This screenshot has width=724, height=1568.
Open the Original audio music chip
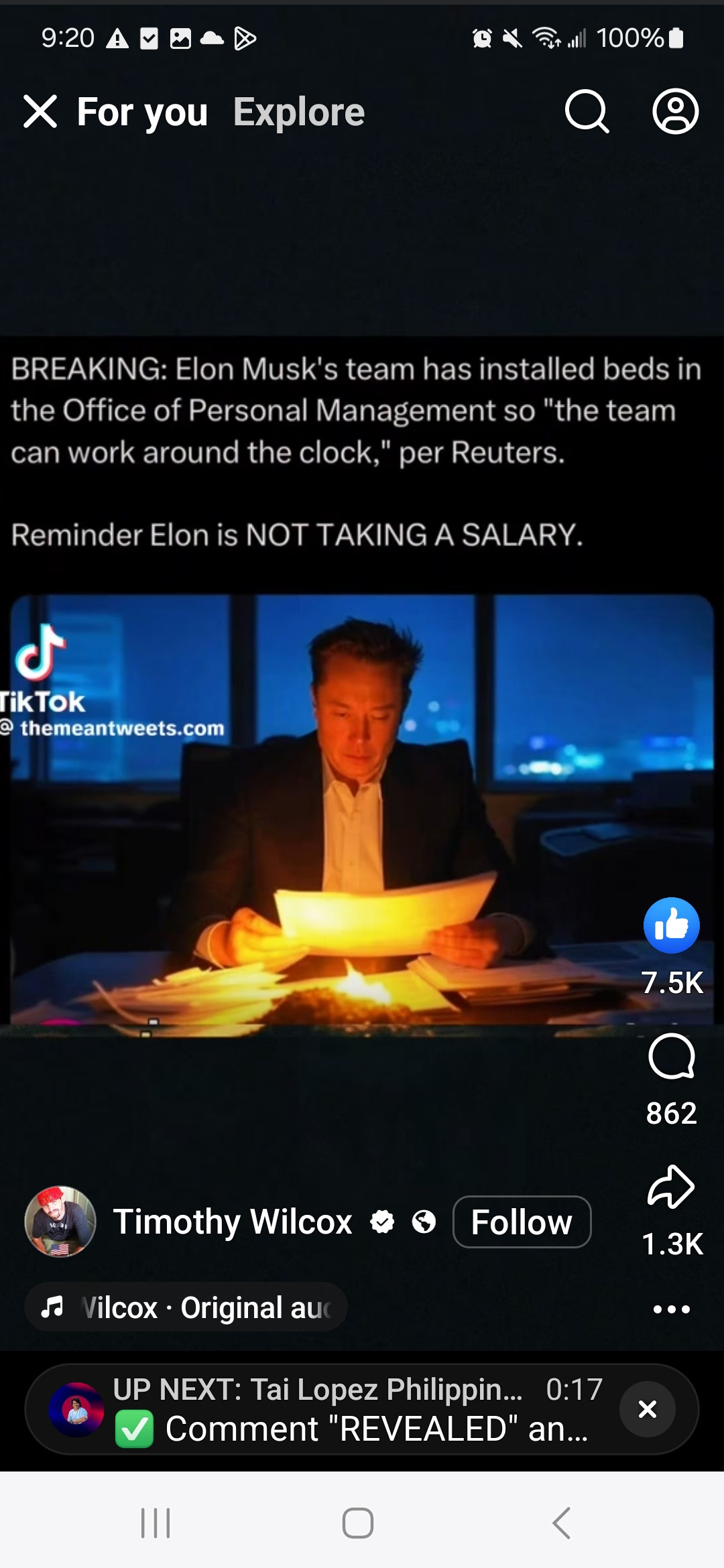click(186, 1307)
